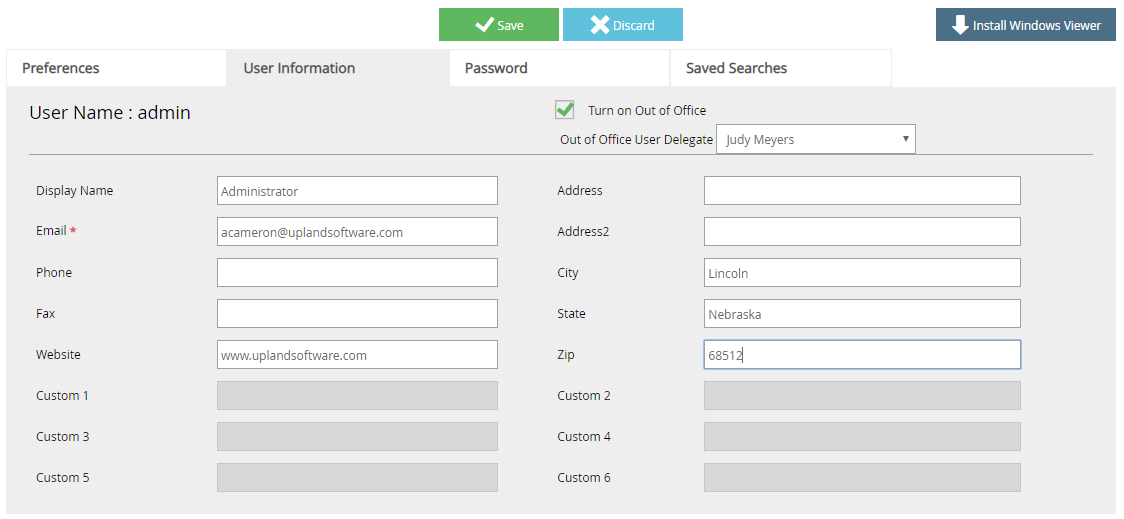Click Install Windows Viewer button

(x=1026, y=25)
